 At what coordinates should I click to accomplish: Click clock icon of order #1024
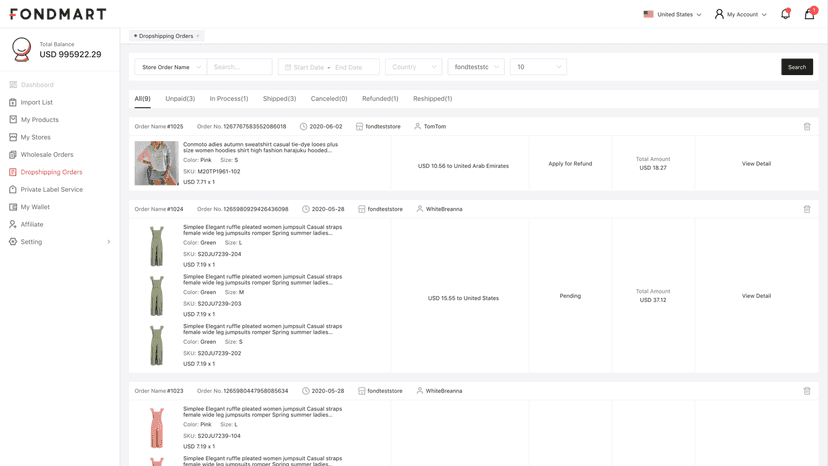pos(305,209)
